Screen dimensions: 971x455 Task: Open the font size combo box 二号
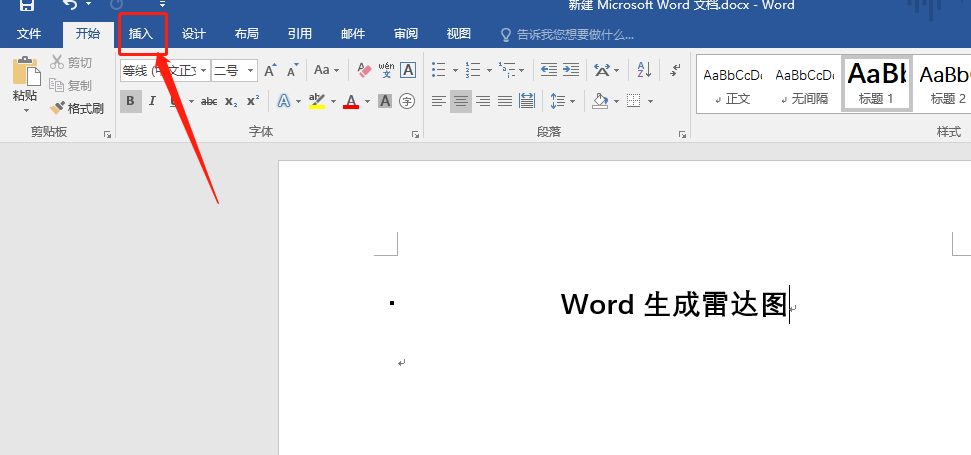pos(235,71)
